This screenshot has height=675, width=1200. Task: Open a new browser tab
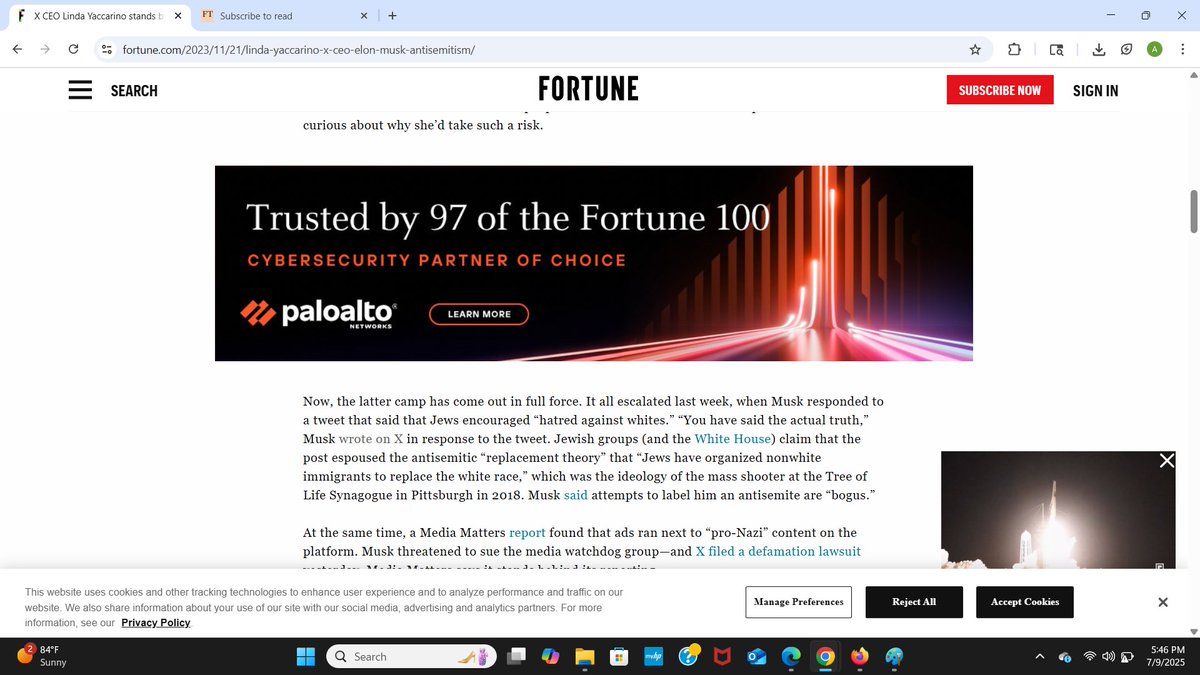pyautogui.click(x=392, y=16)
